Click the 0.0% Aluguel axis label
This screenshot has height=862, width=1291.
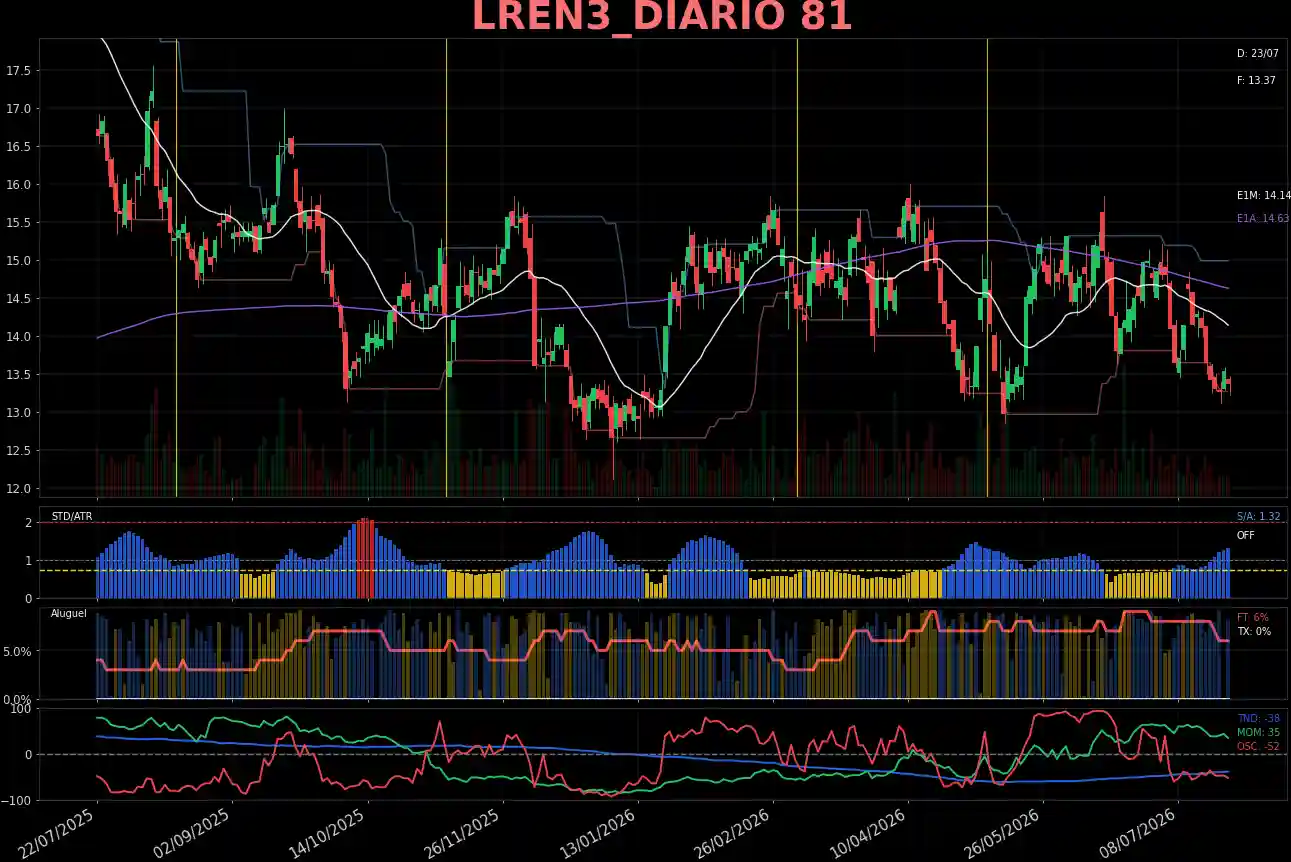click(x=17, y=699)
